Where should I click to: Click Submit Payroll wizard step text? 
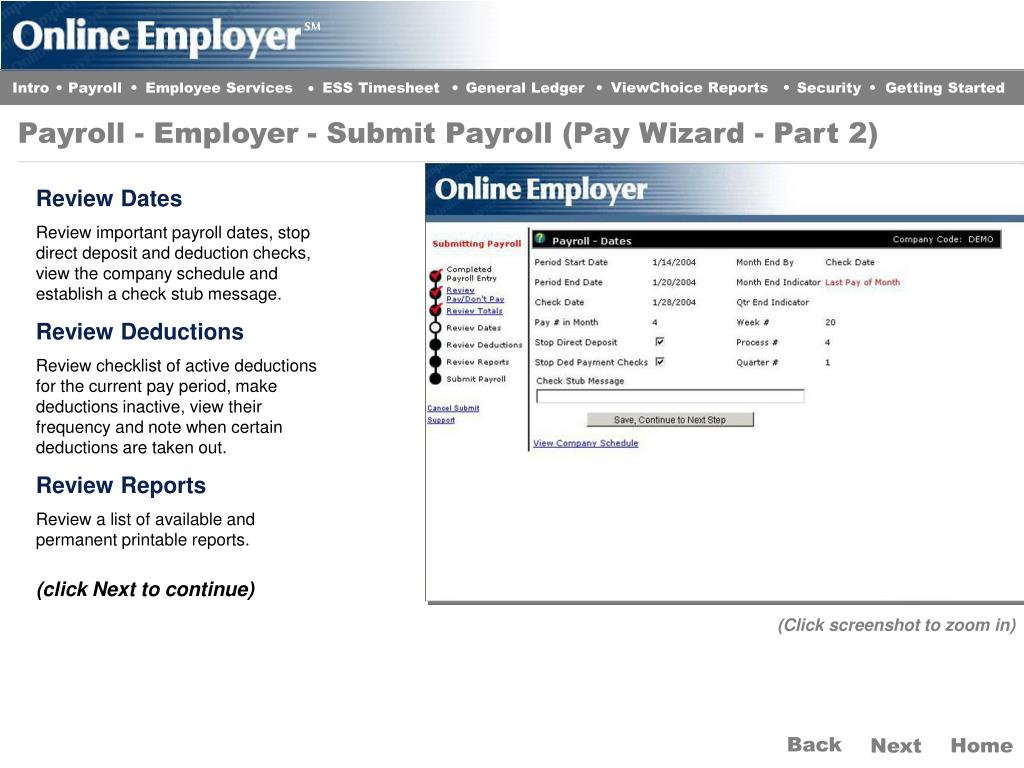click(x=476, y=379)
